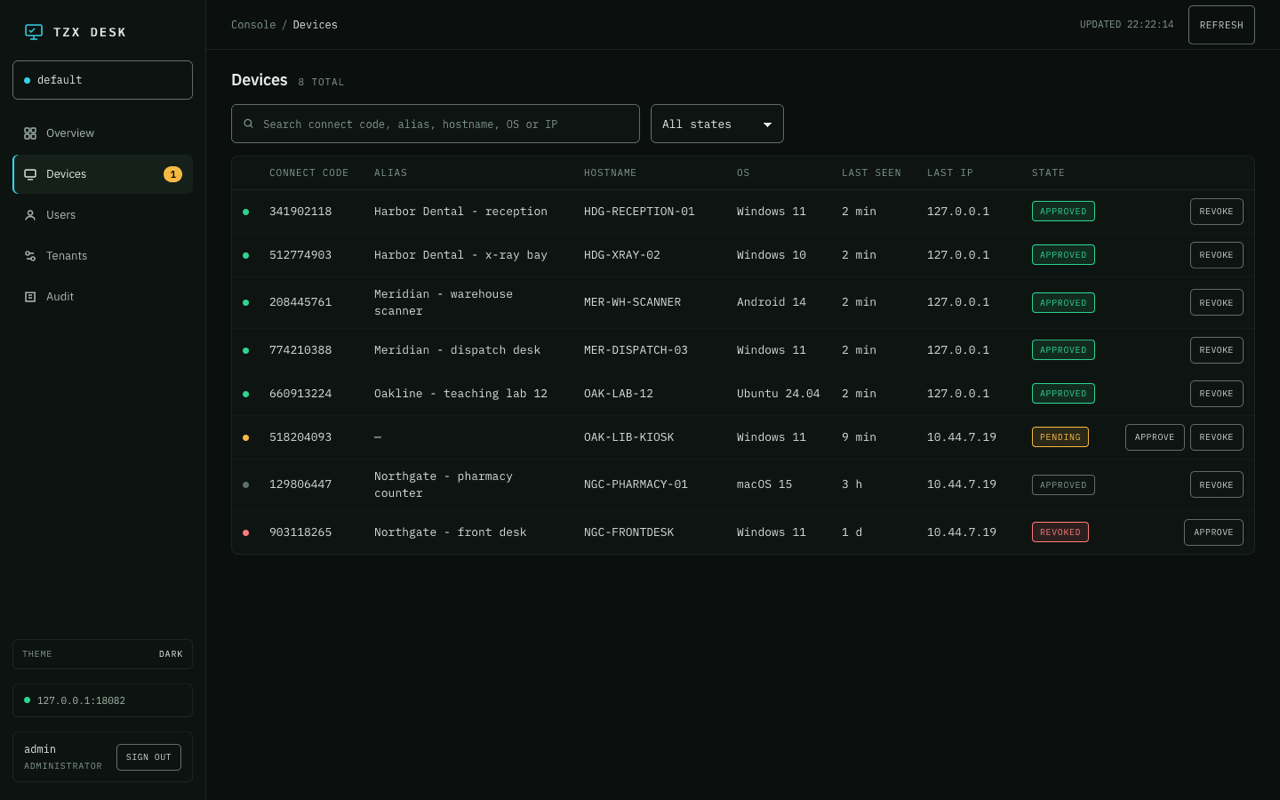
Task: Open the Users page
Action: pos(102,215)
